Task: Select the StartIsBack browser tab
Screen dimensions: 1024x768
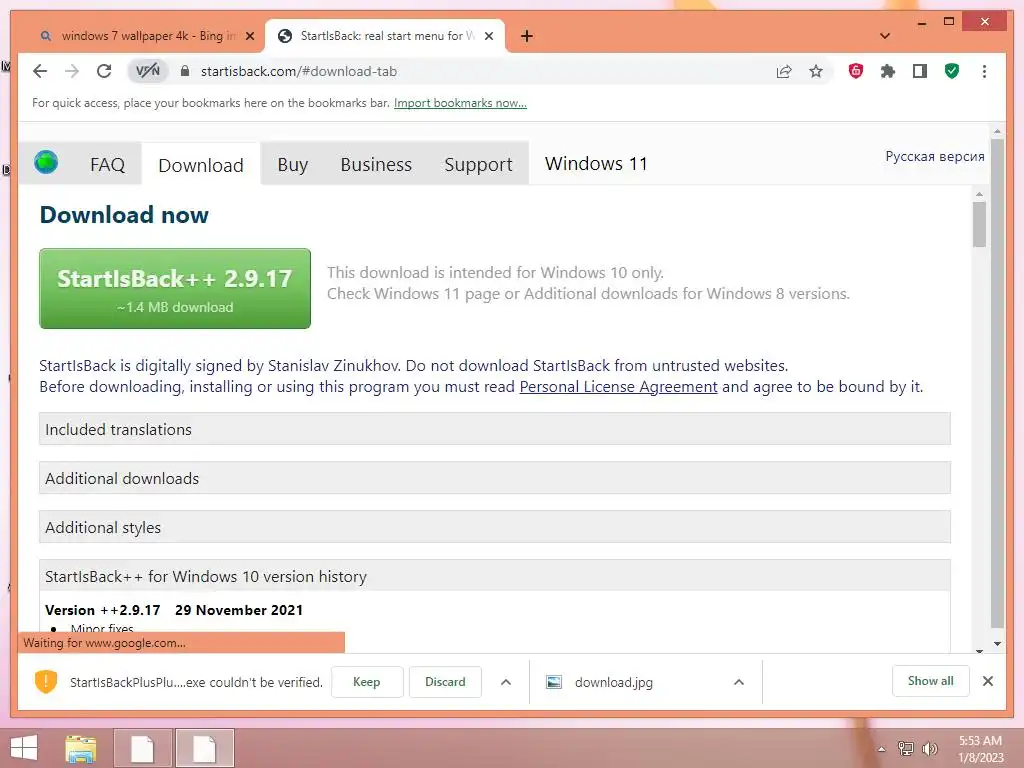Action: [x=384, y=36]
